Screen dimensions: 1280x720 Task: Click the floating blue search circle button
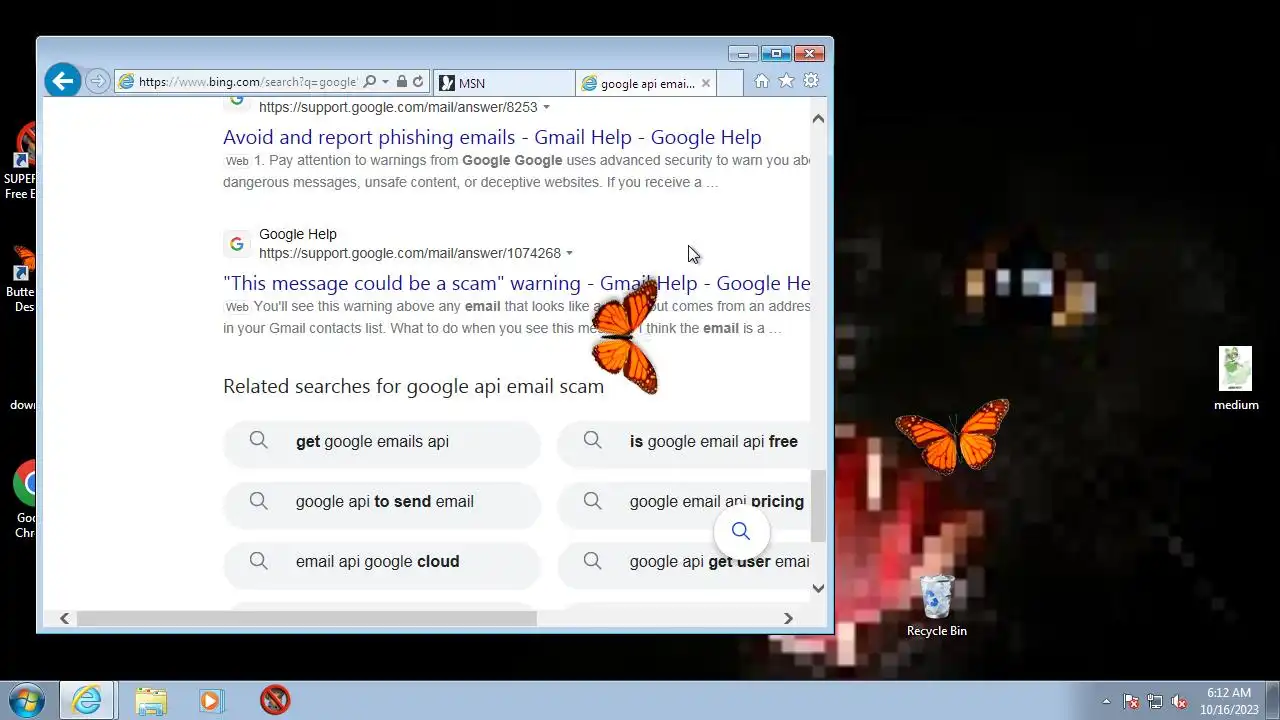741,531
